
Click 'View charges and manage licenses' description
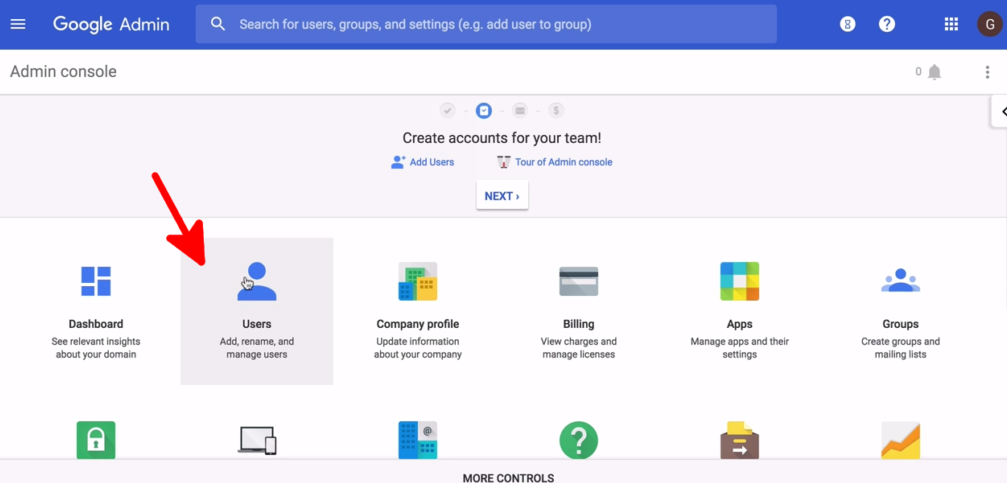tap(579, 347)
